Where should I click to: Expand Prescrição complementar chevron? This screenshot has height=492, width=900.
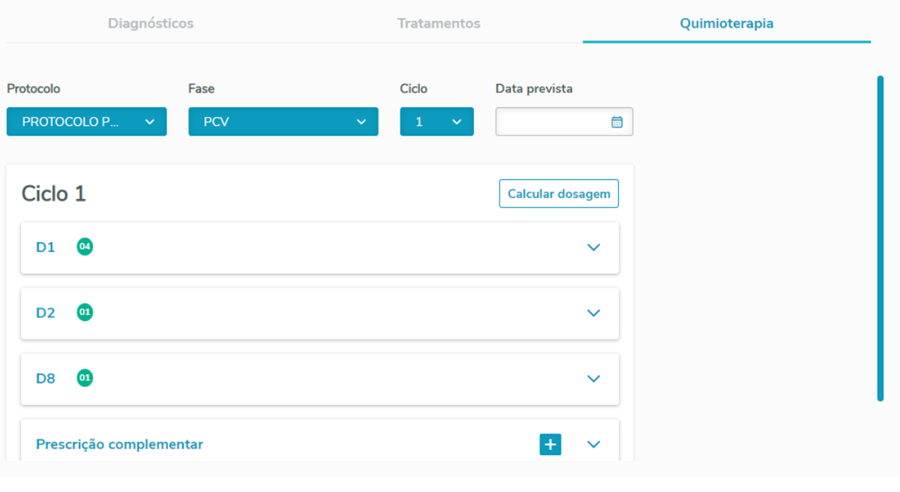[593, 444]
